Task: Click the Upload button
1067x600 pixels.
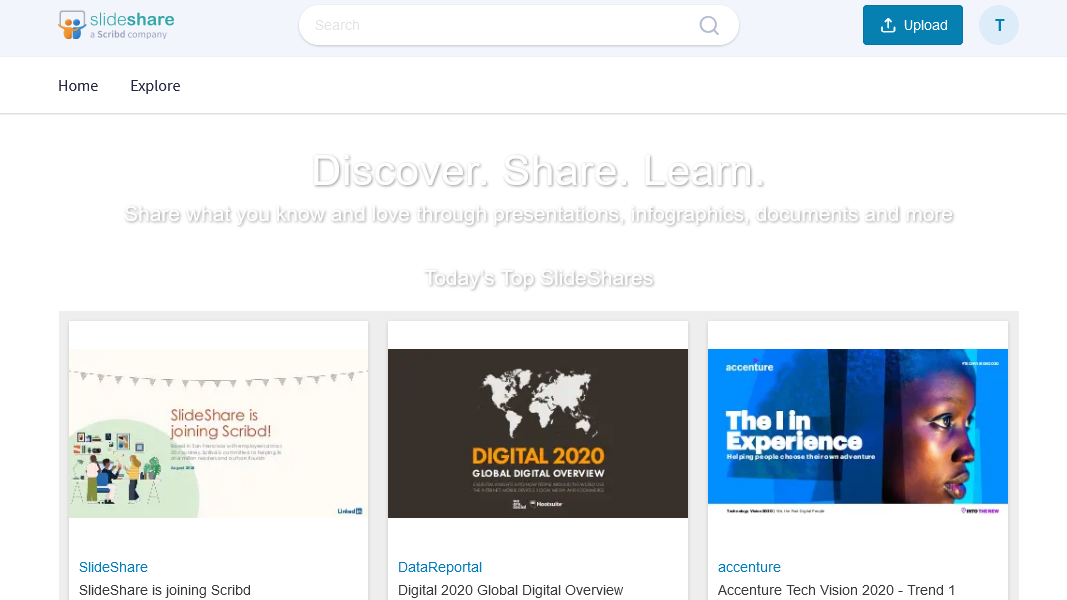Action: [x=913, y=25]
